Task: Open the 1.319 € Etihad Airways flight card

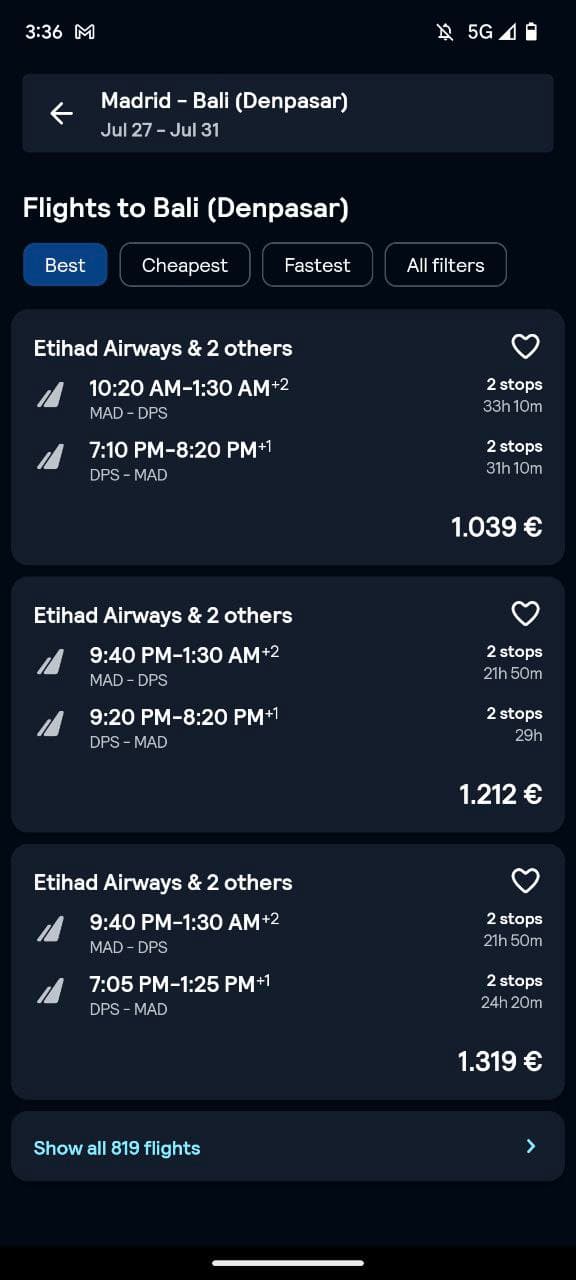Action: tap(288, 972)
